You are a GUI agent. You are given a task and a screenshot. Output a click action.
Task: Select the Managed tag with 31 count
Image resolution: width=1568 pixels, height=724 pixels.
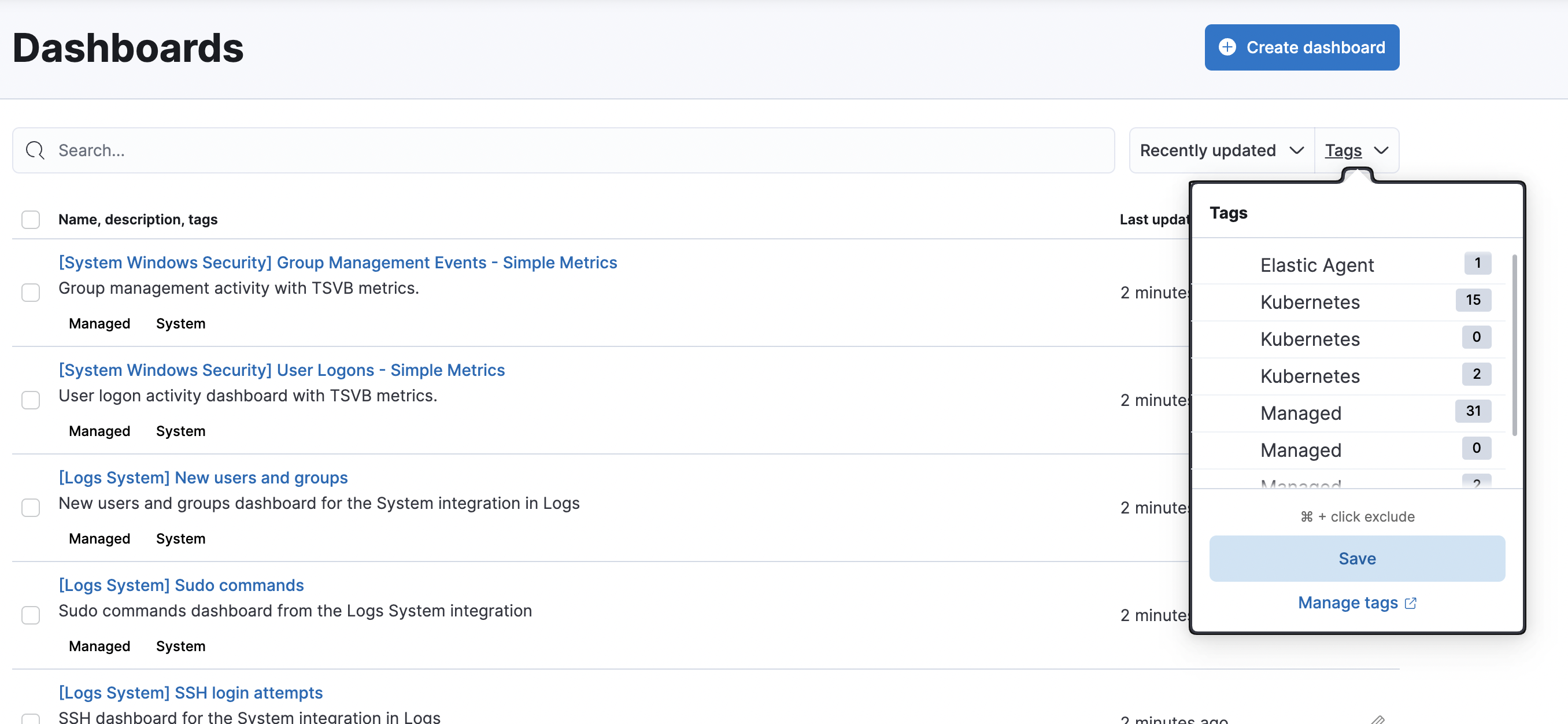tap(1301, 413)
